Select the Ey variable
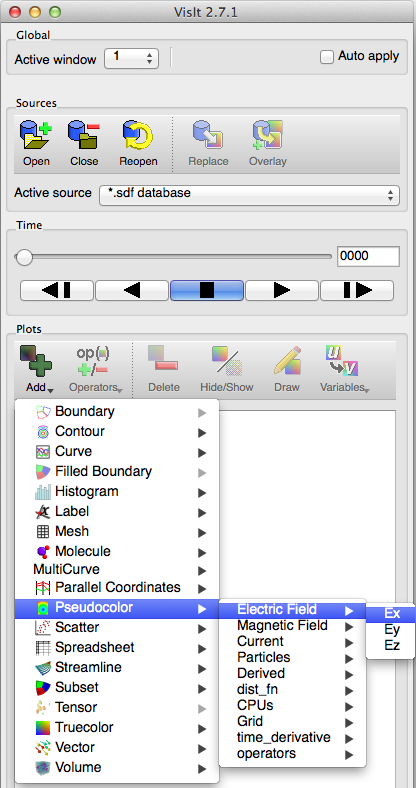The image size is (416, 788). pyautogui.click(x=391, y=629)
